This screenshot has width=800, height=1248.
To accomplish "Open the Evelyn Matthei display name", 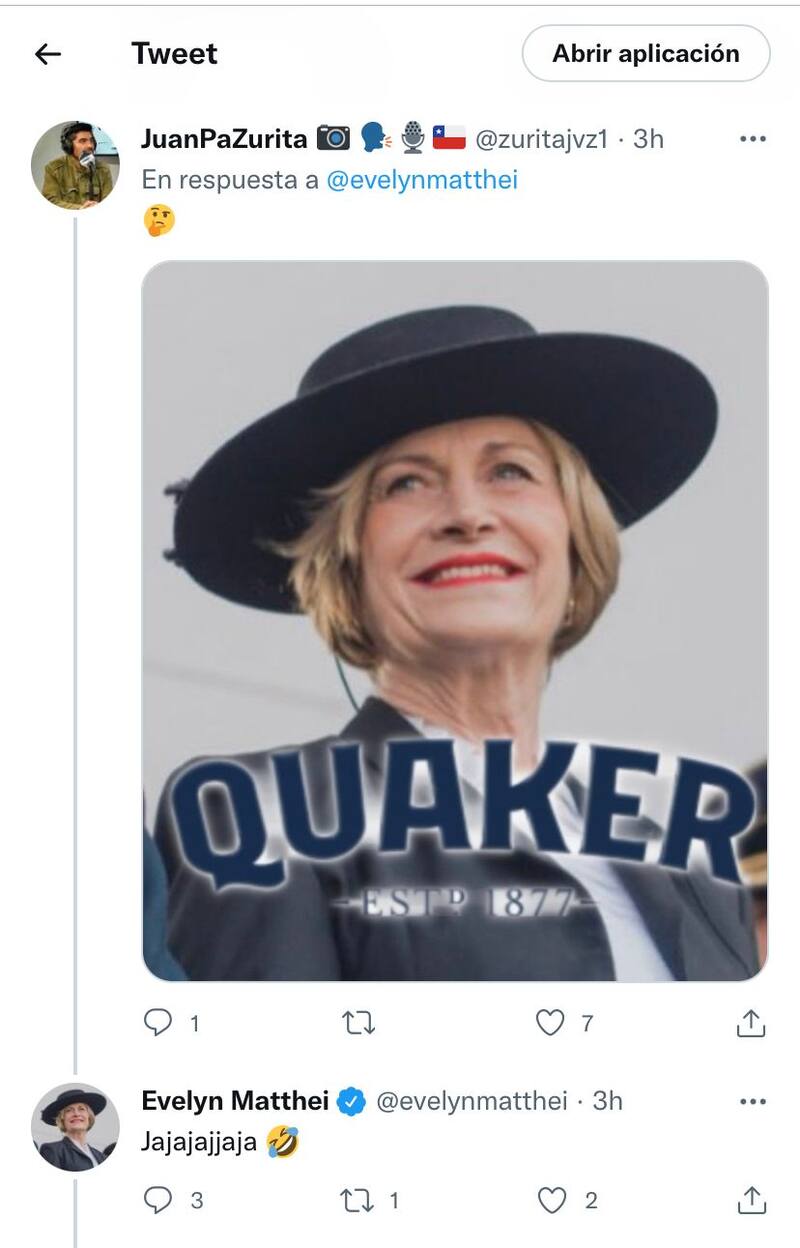I will [235, 1101].
